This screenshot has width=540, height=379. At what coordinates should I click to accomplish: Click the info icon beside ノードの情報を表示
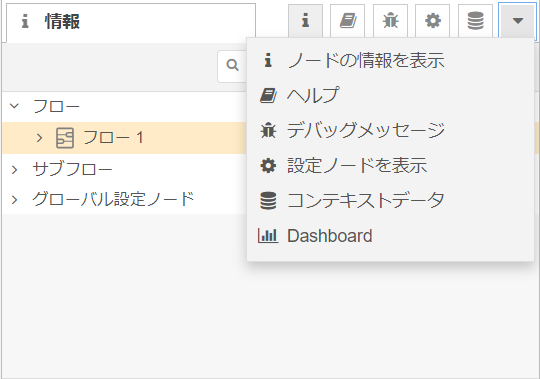coord(268,60)
